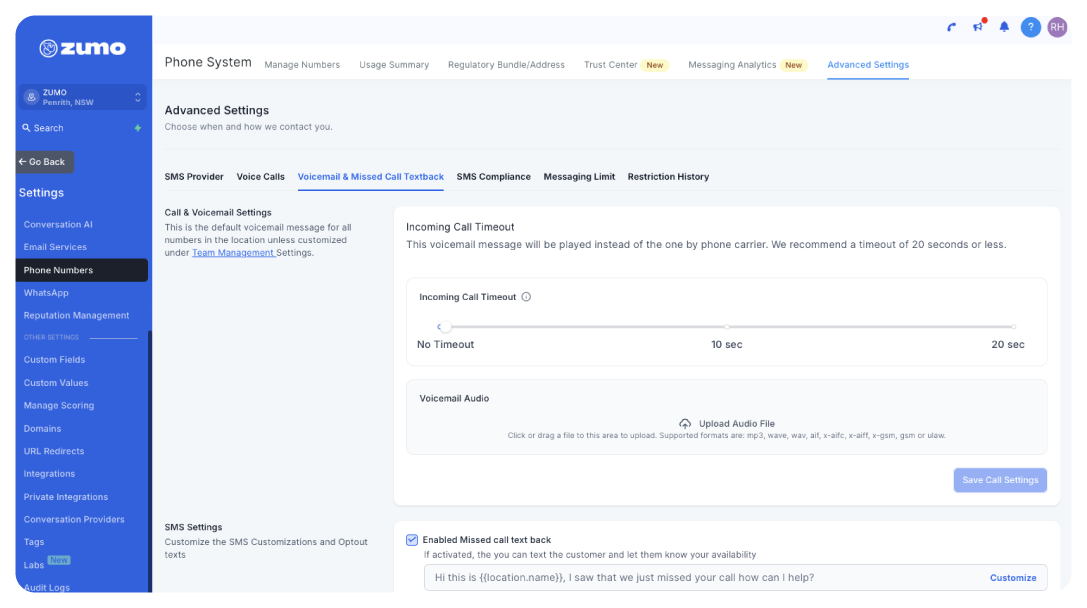The width and height of the screenshot is (1087, 608).
Task: Open Custom Values in sidebar
Action: (56, 383)
